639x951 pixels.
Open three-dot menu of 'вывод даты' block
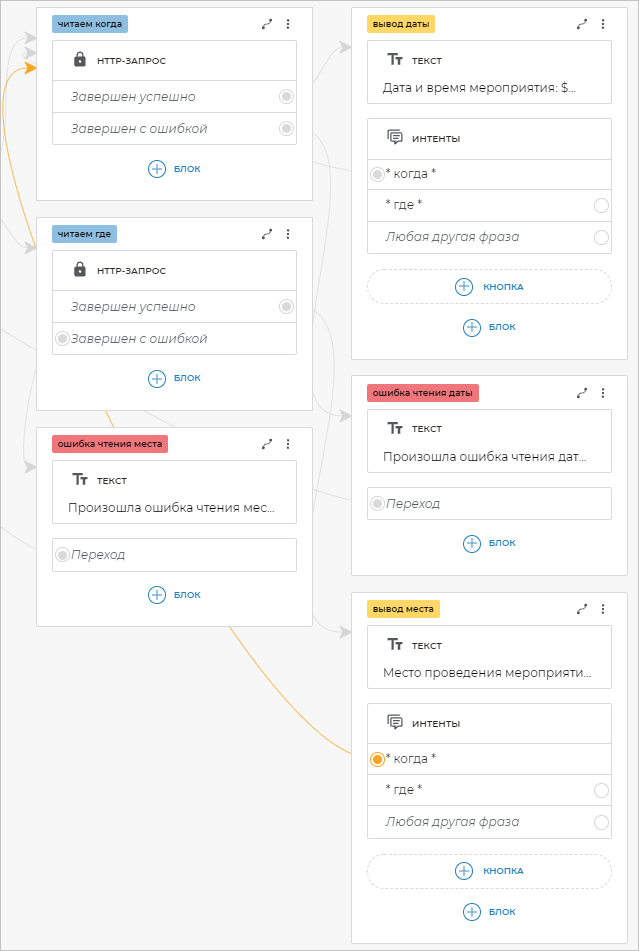pos(603,24)
